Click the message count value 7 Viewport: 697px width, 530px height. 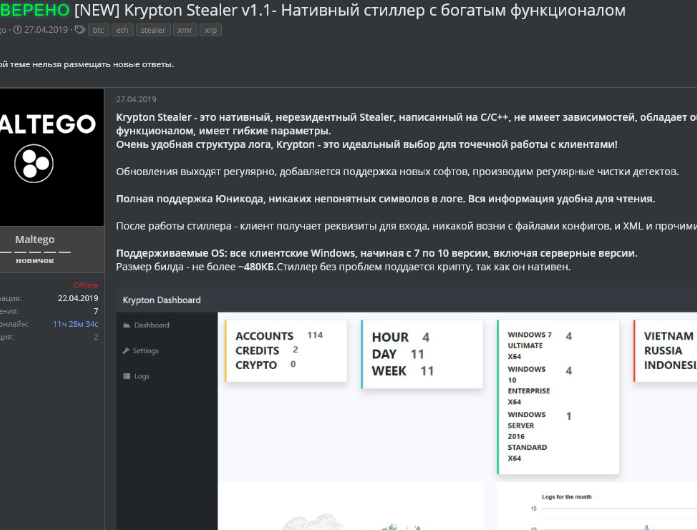(96, 311)
